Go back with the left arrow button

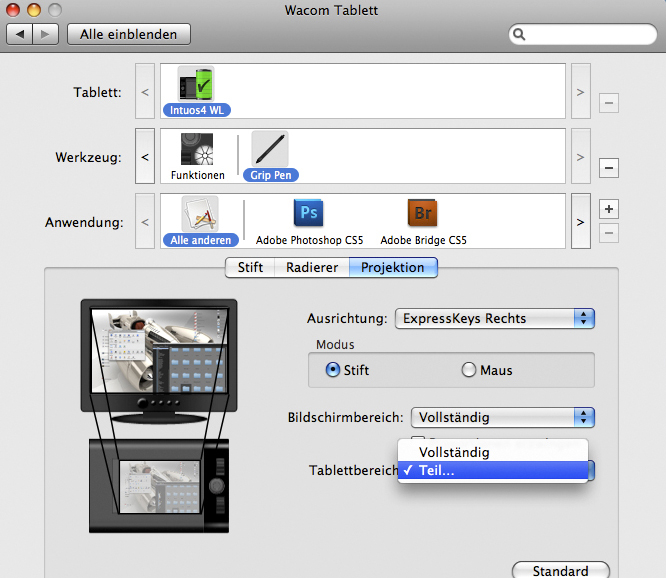20,34
